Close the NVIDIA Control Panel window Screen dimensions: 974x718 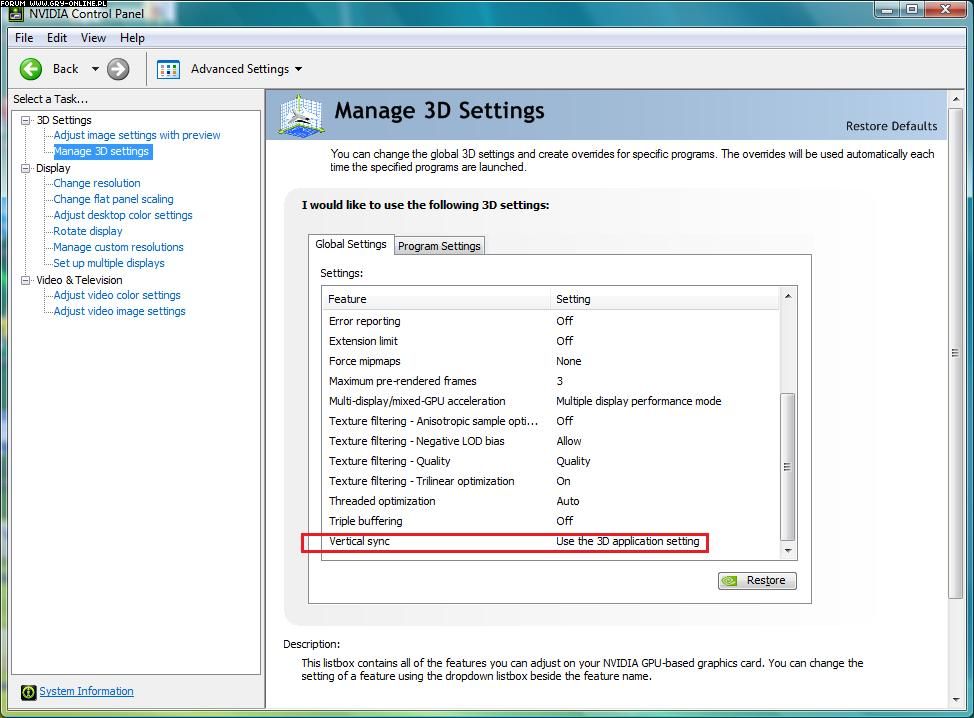click(945, 9)
